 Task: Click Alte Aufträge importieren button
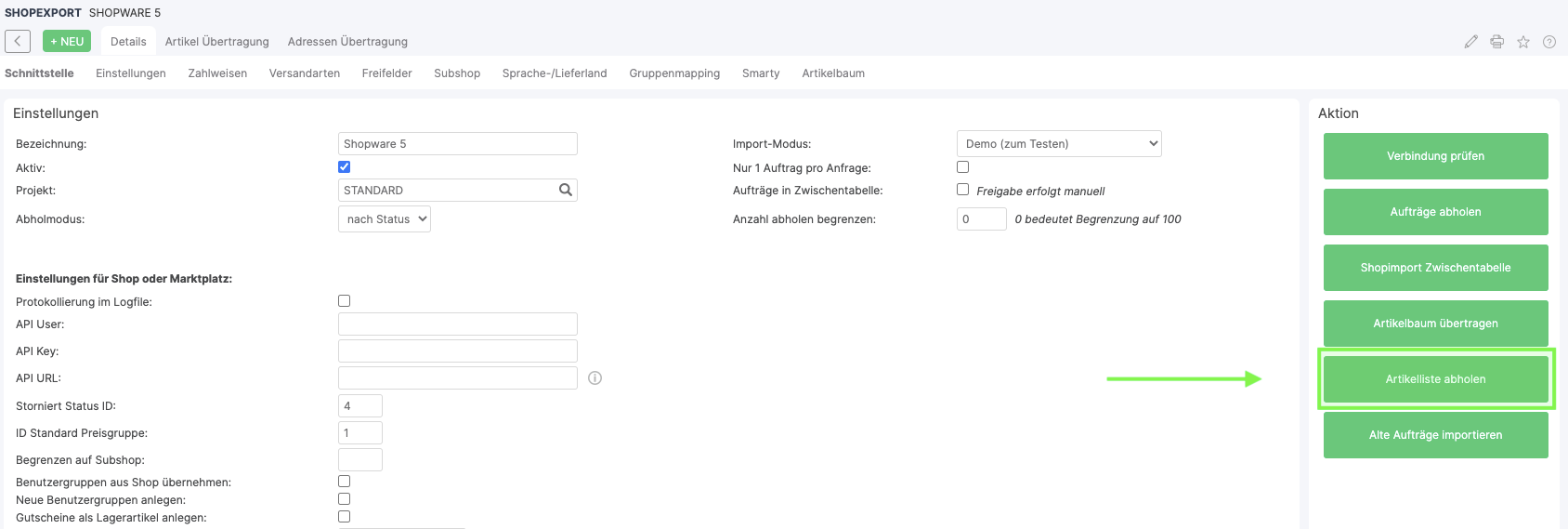point(1436,435)
